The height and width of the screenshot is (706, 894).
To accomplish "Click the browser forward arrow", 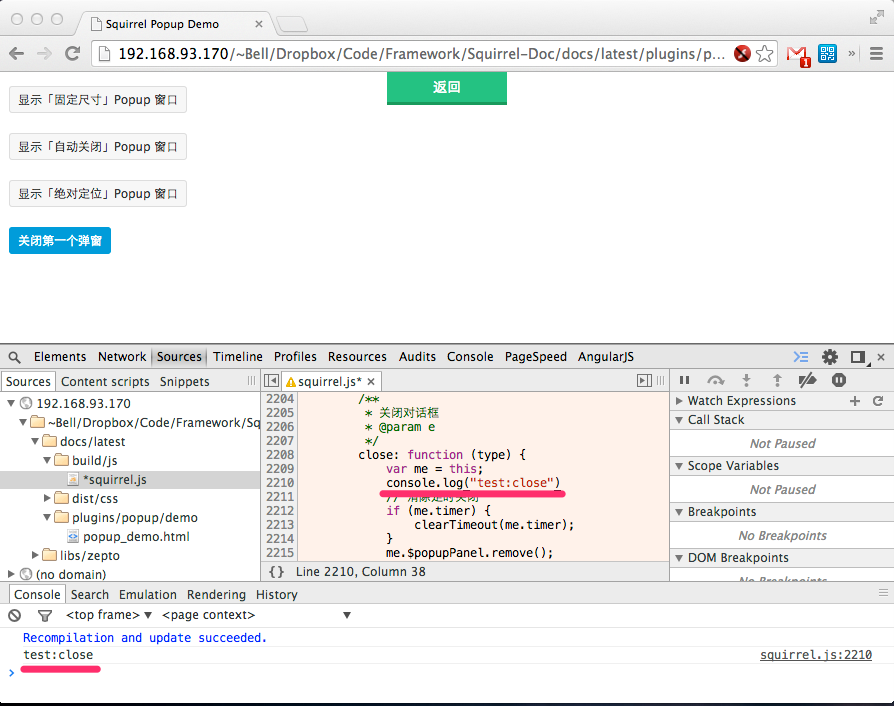I will click(x=44, y=54).
